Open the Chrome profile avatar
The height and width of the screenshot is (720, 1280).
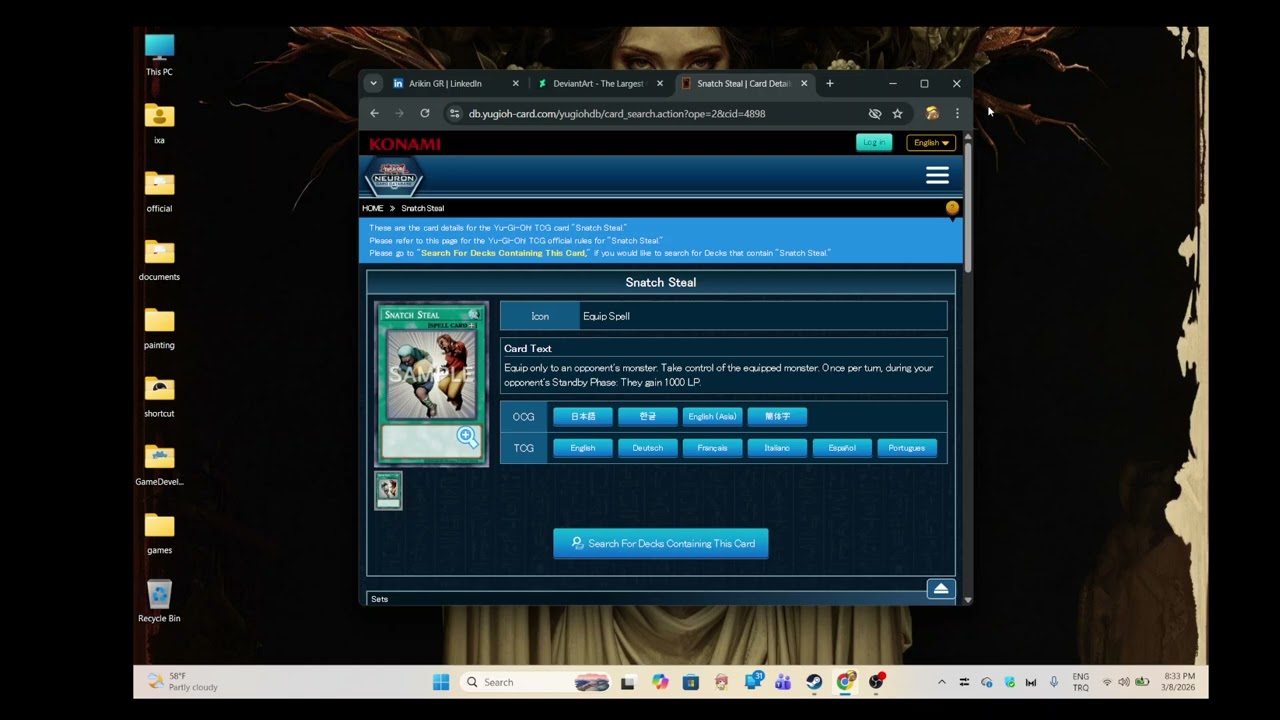click(932, 114)
